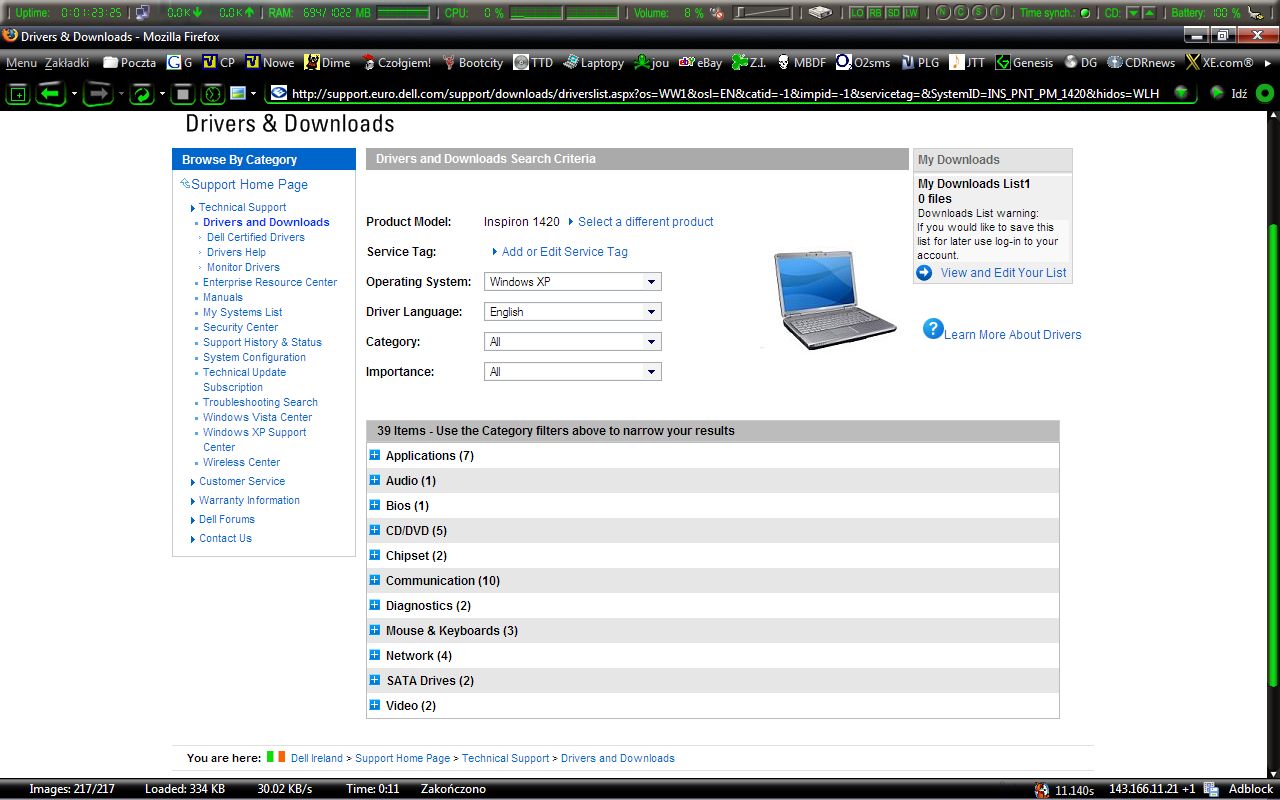Open the Driver Language dropdown

(x=572, y=312)
